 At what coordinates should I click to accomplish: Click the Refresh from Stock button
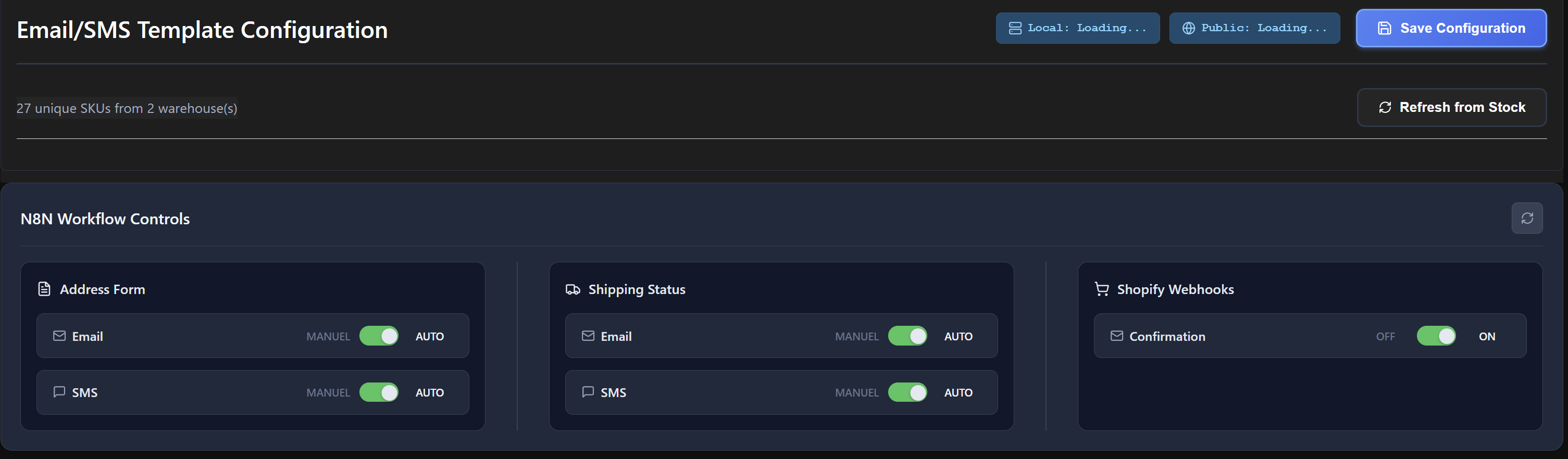tap(1451, 108)
